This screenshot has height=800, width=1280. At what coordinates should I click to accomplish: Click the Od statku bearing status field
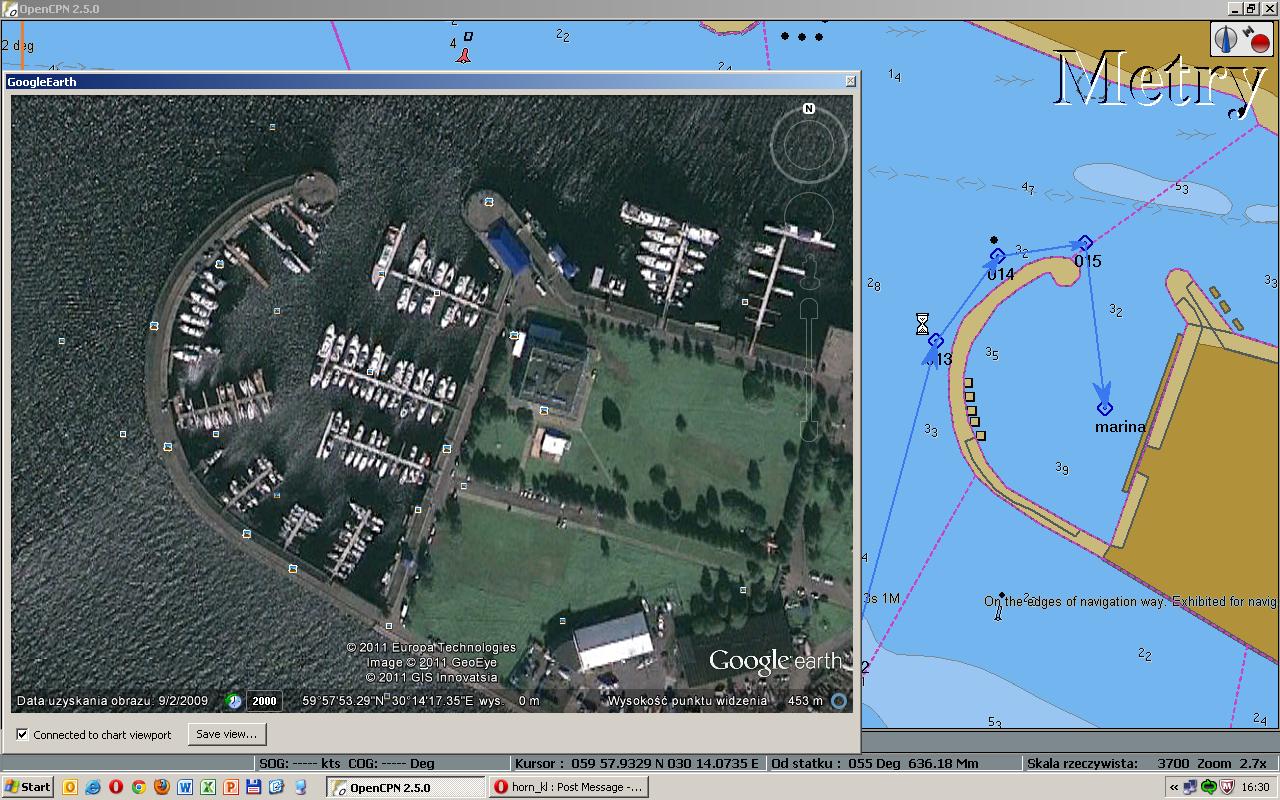(x=895, y=763)
